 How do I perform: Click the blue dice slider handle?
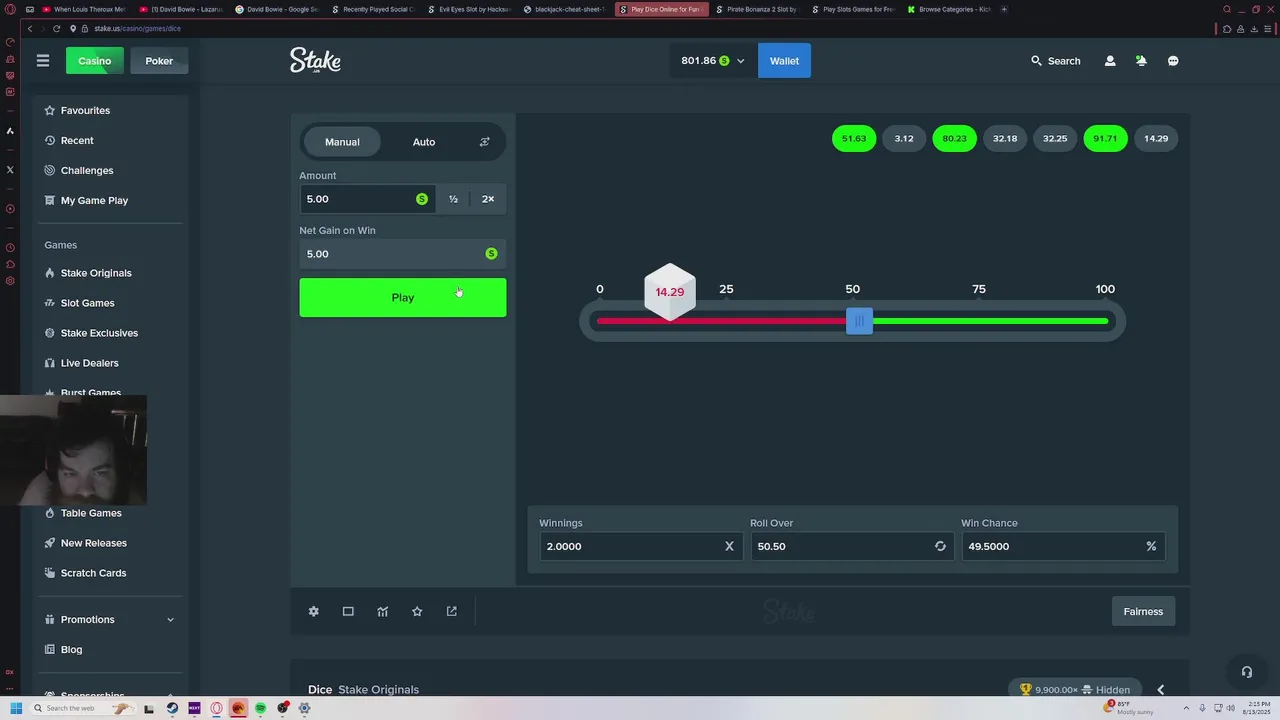click(859, 321)
